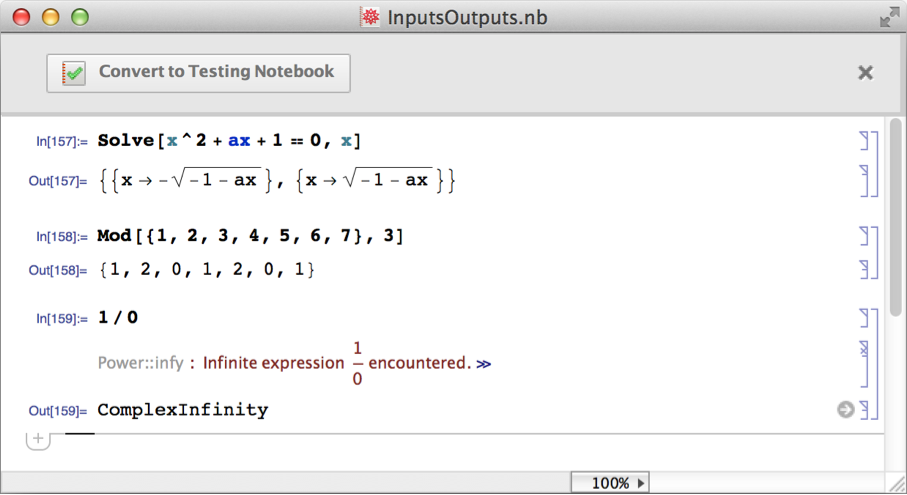The image size is (907, 495).
Task: Select the Out[157] output cell bracket
Action: tap(864, 180)
